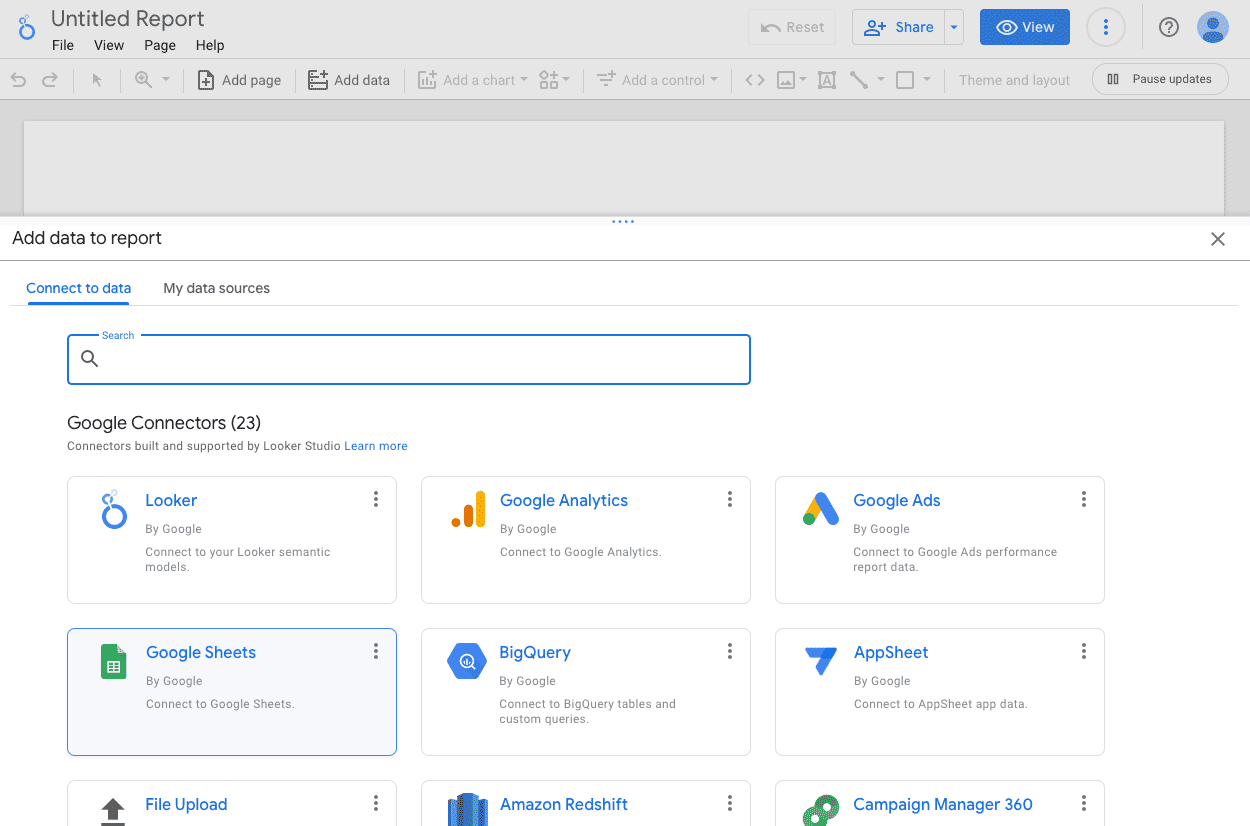Open the shape type dropdown arrow
Viewport: 1250px width, 826px height.
click(927, 80)
